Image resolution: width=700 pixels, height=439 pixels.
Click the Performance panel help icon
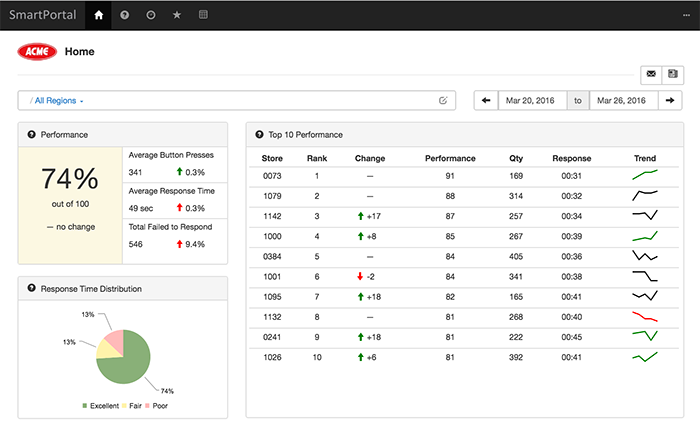pos(31,134)
